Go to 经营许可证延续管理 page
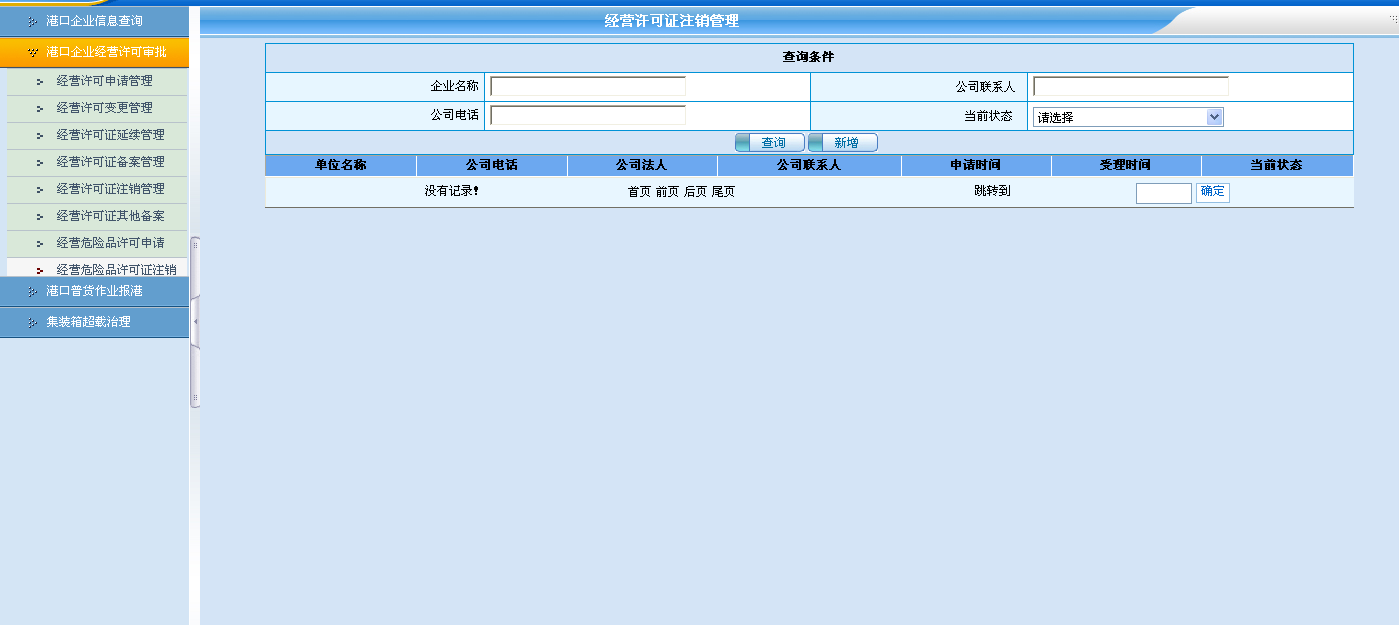Screen dimensions: 1399x625 (110, 135)
